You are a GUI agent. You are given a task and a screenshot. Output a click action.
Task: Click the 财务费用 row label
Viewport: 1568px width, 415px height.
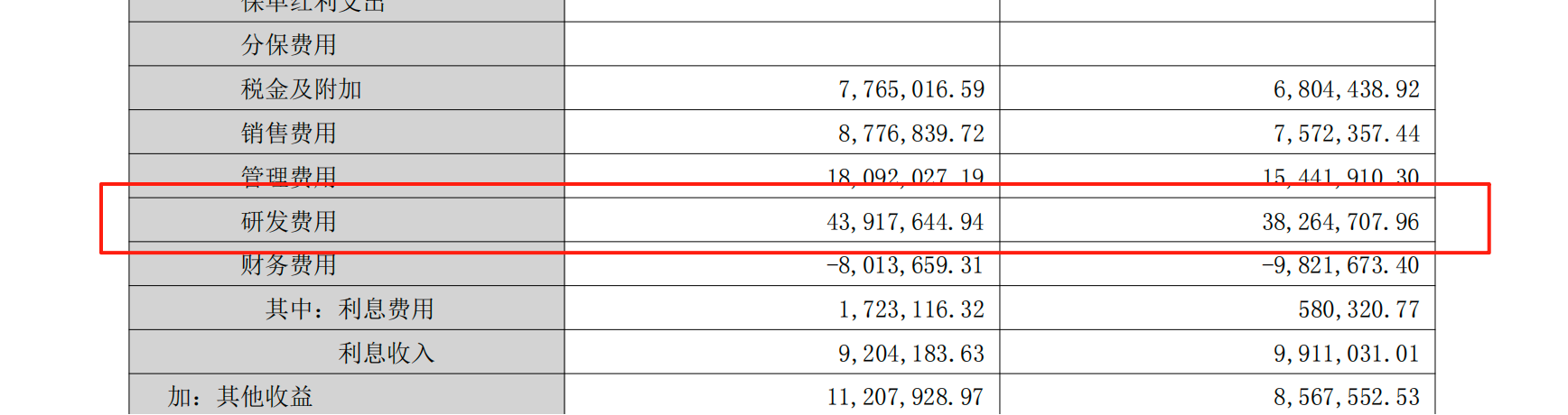(288, 265)
